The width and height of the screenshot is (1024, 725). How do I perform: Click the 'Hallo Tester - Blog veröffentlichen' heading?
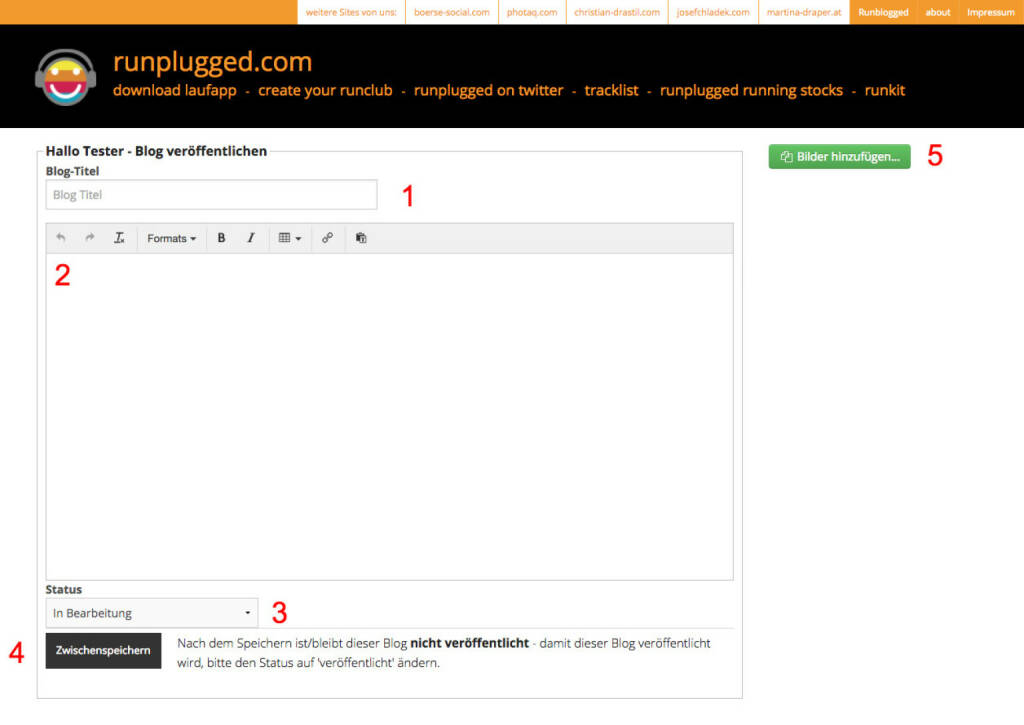[x=156, y=151]
